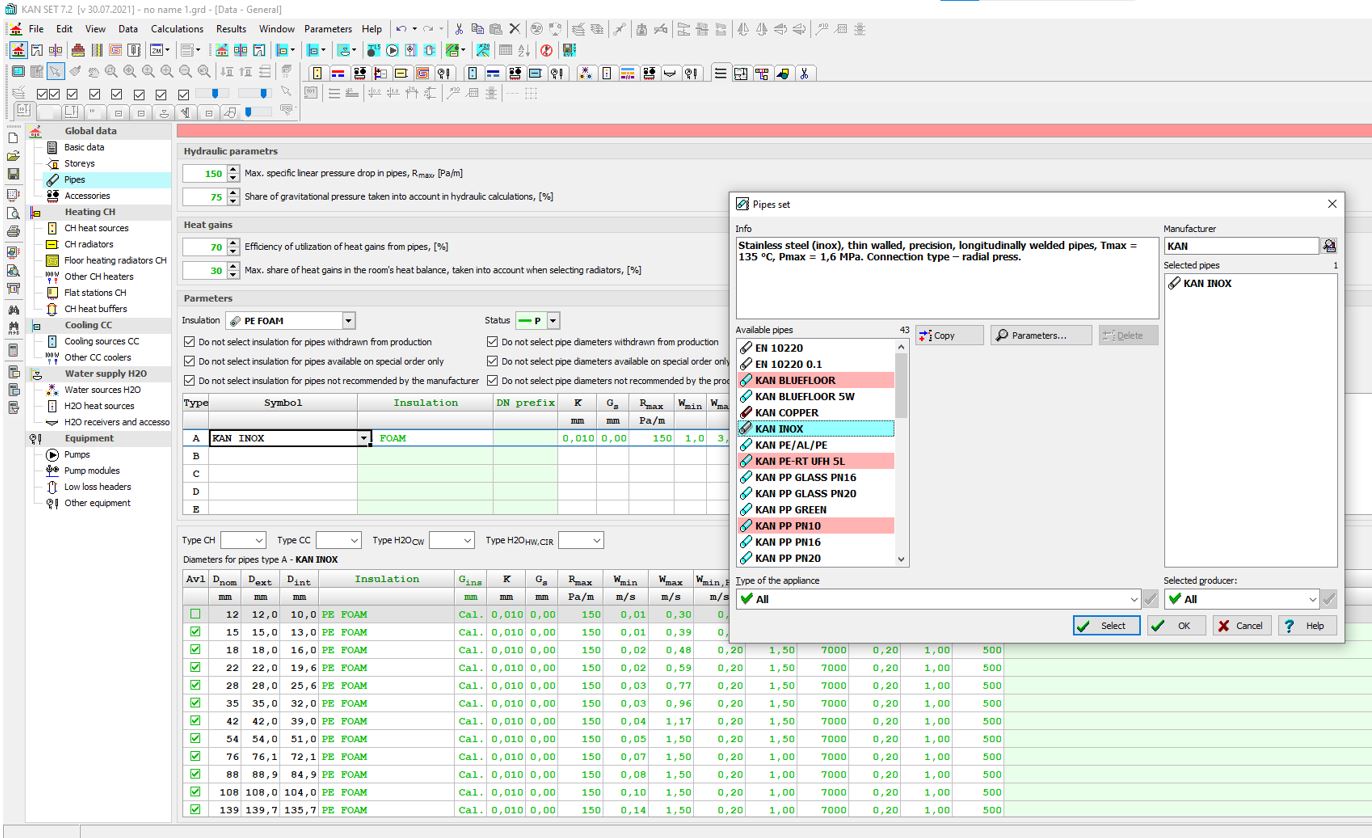Click the slider beside the tab-shaped toolbar buttons
Image resolution: width=1372 pixels, height=838 pixels.
(257, 111)
